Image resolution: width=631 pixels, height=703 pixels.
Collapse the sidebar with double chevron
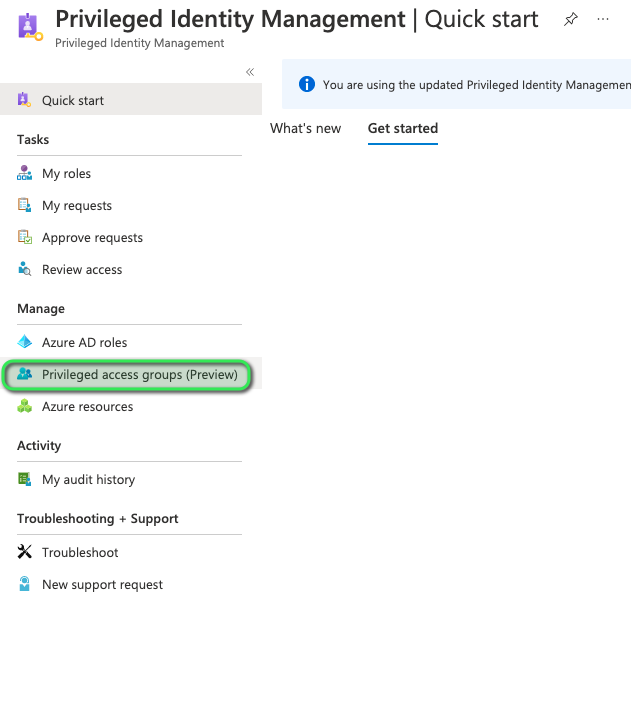point(250,72)
